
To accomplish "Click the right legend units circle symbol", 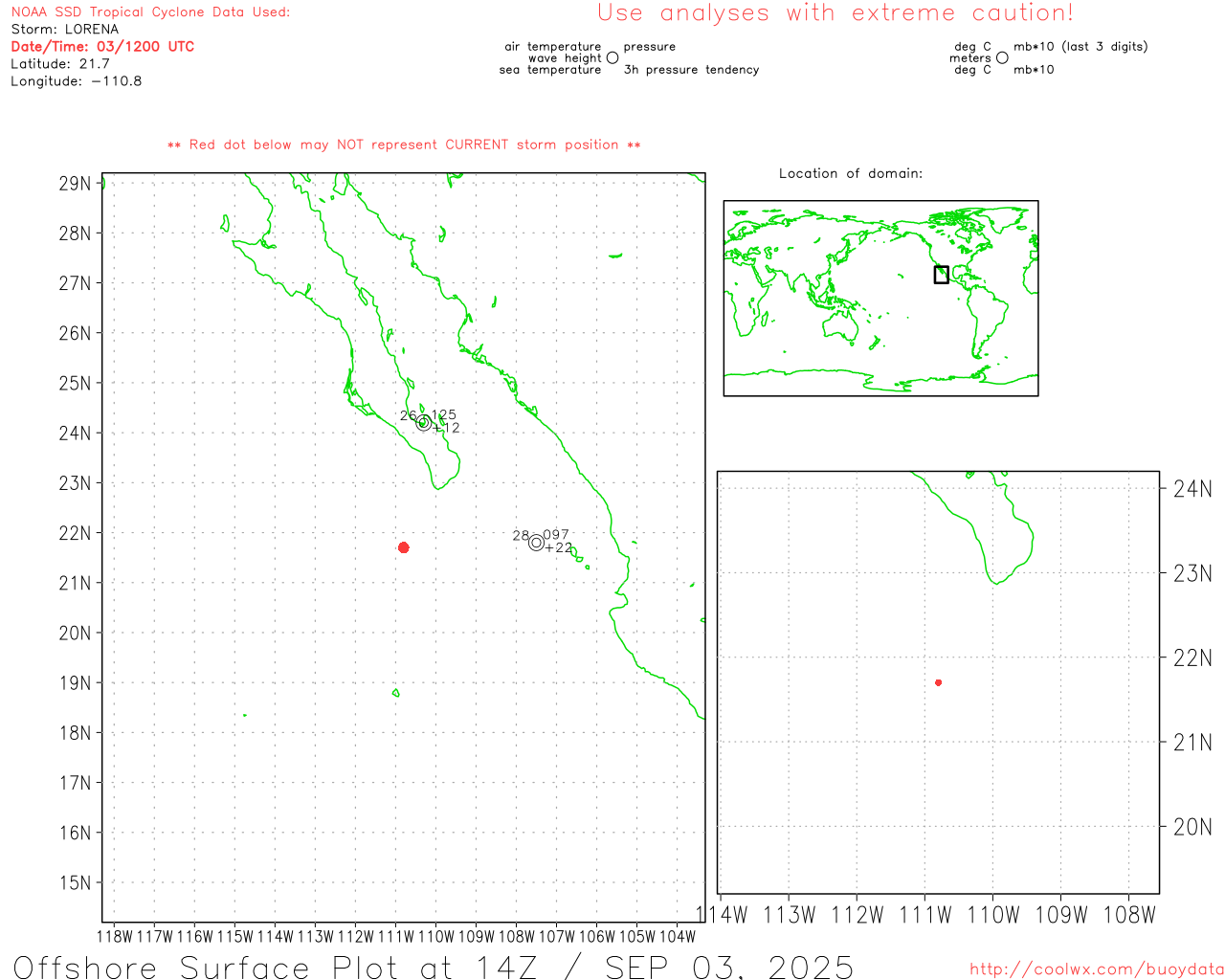I will pyautogui.click(x=1002, y=57).
